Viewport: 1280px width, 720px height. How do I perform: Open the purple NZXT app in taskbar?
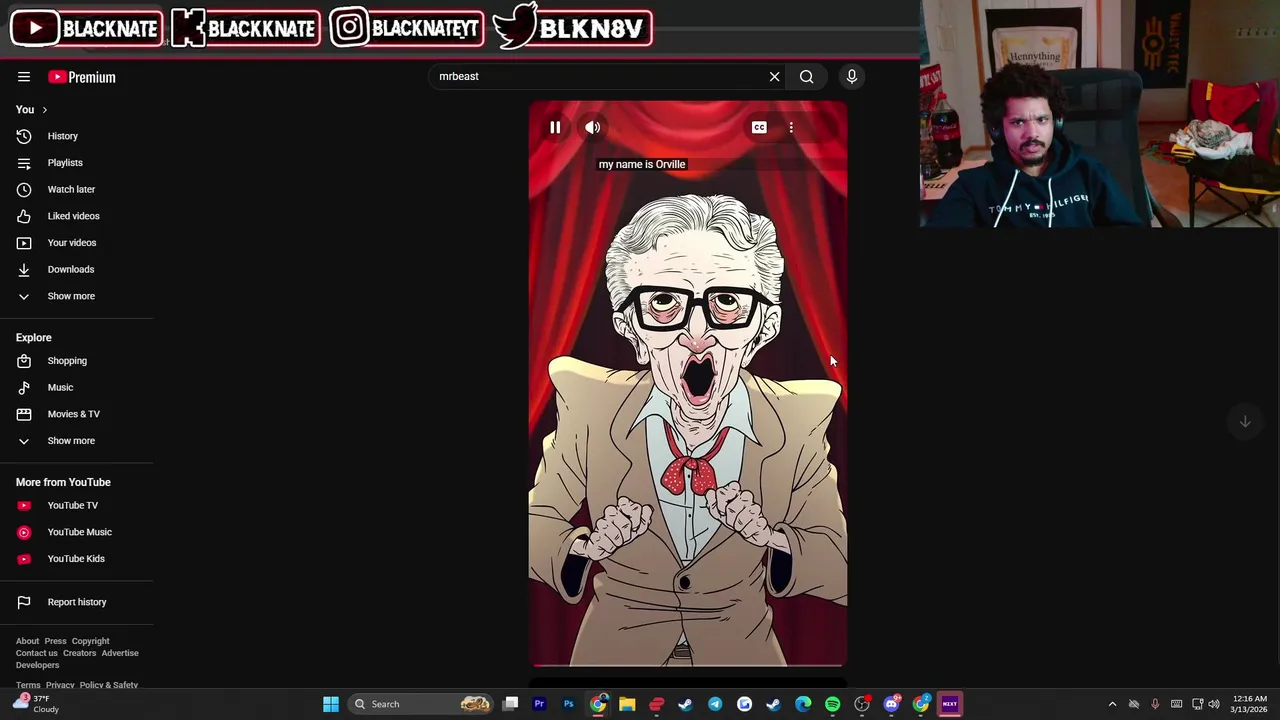950,704
